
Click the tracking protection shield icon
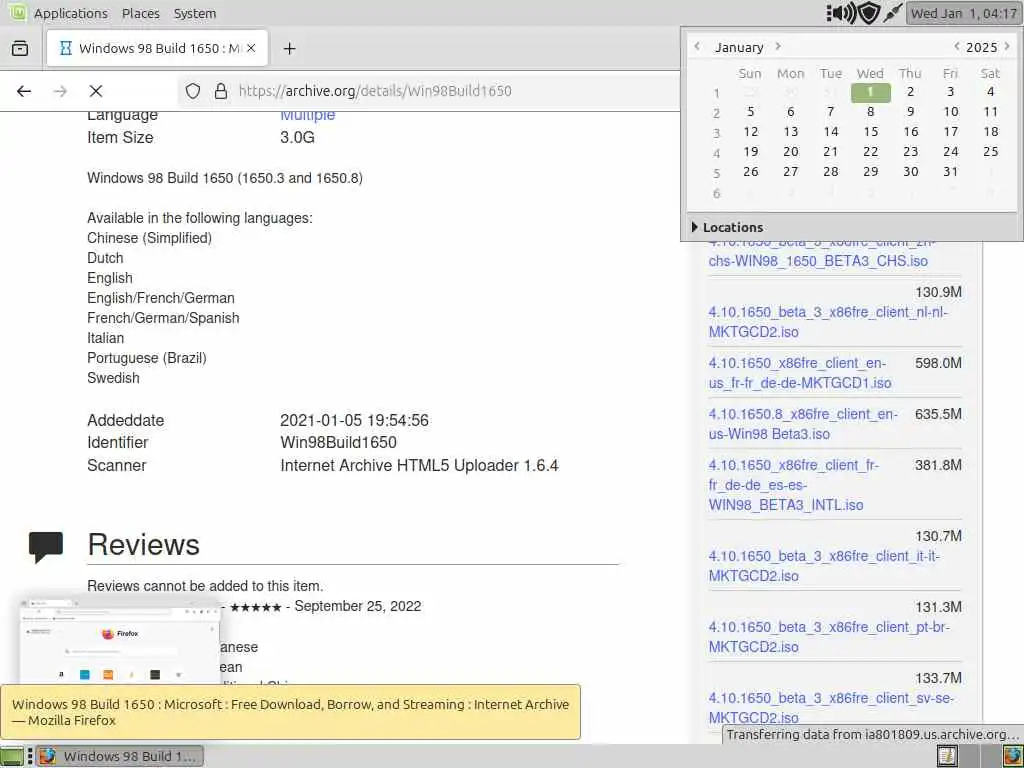pos(193,91)
